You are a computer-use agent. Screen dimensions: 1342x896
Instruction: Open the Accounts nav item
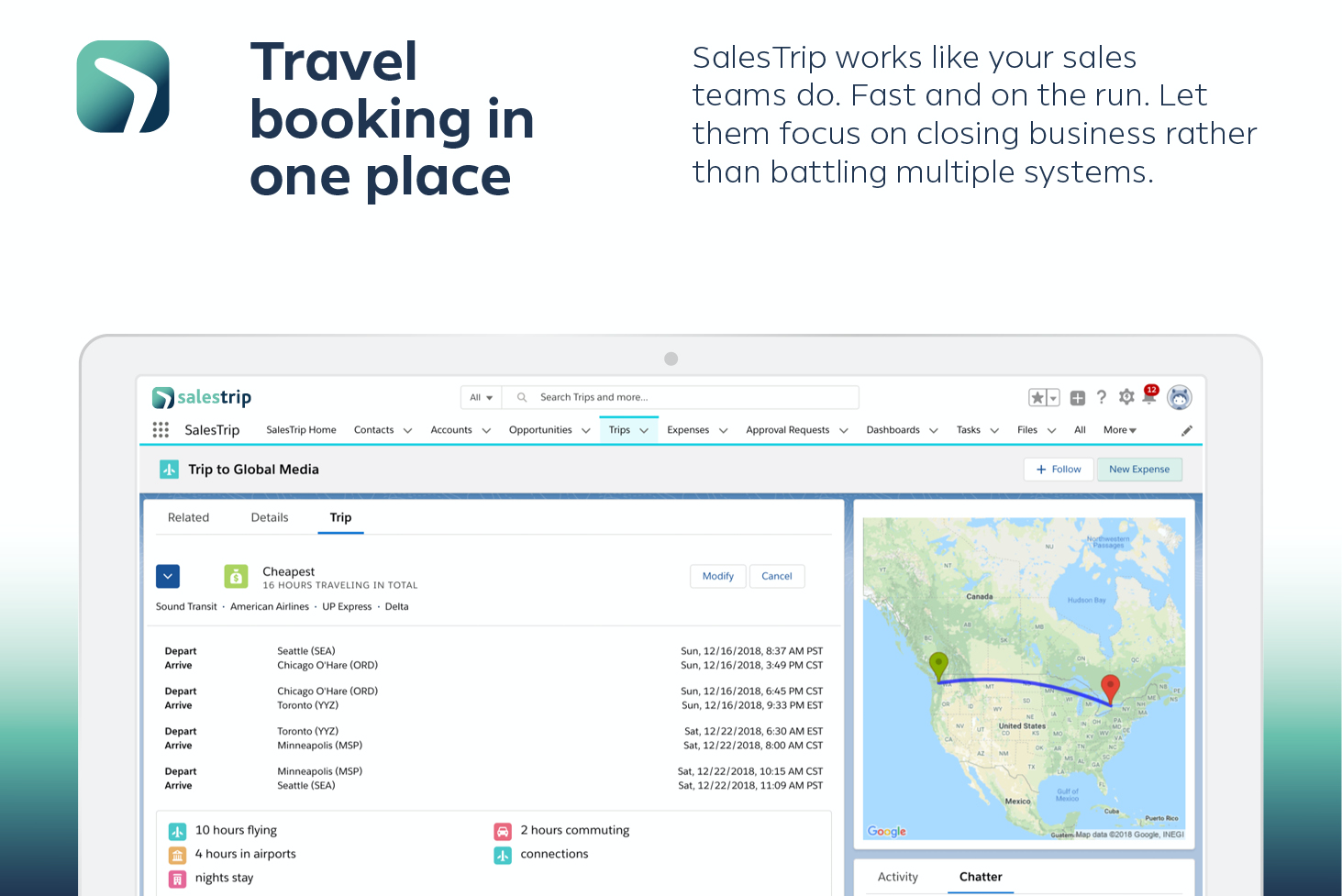pyautogui.click(x=451, y=430)
